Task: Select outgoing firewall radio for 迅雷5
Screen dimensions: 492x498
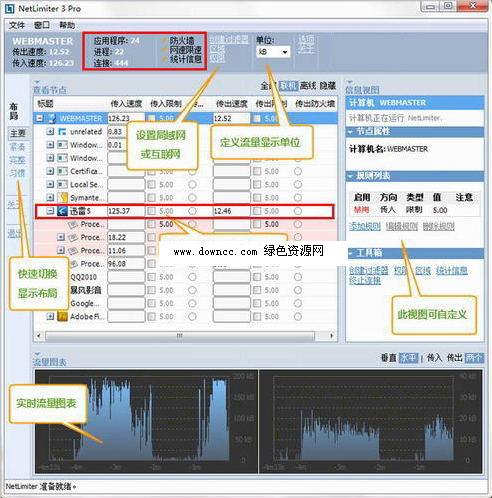Action: click(298, 211)
